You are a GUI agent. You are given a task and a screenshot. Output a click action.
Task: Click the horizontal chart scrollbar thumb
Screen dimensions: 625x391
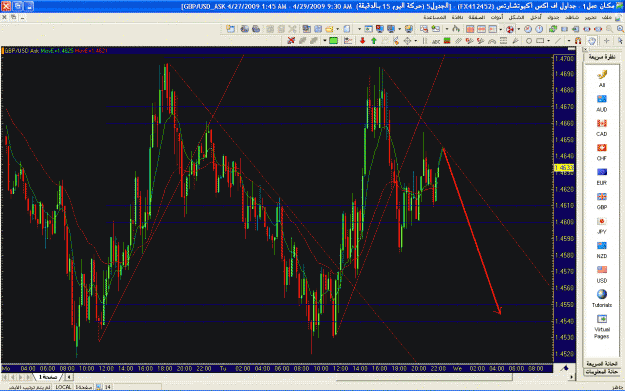coord(424,377)
